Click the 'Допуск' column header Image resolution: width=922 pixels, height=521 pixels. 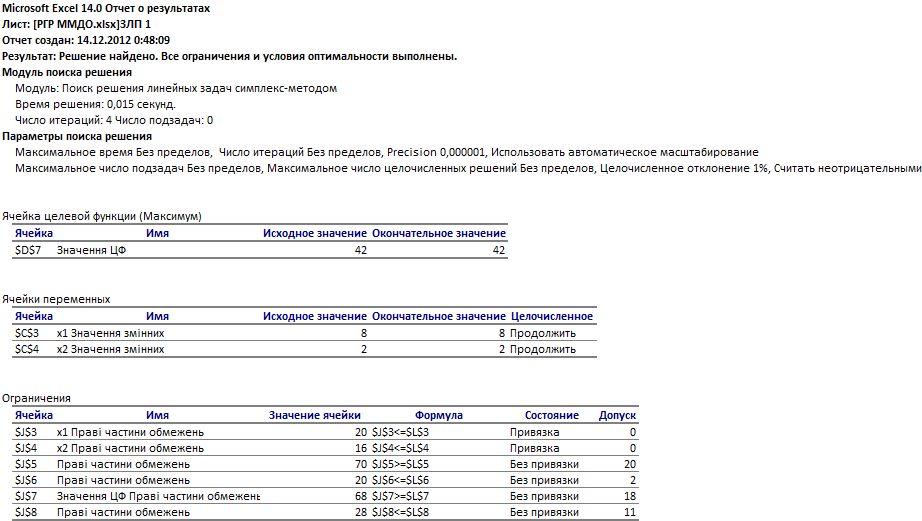[x=617, y=415]
